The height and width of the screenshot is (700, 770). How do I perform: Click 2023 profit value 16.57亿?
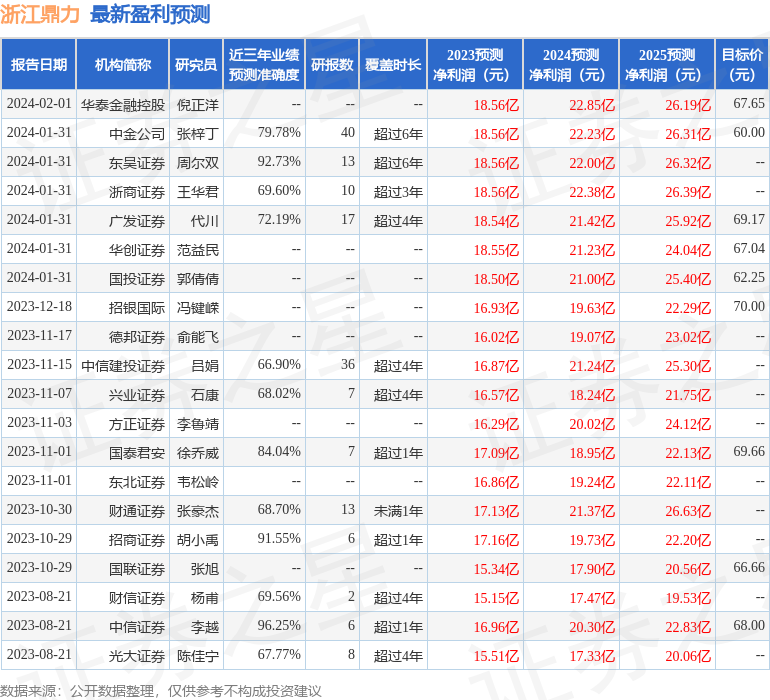click(496, 395)
